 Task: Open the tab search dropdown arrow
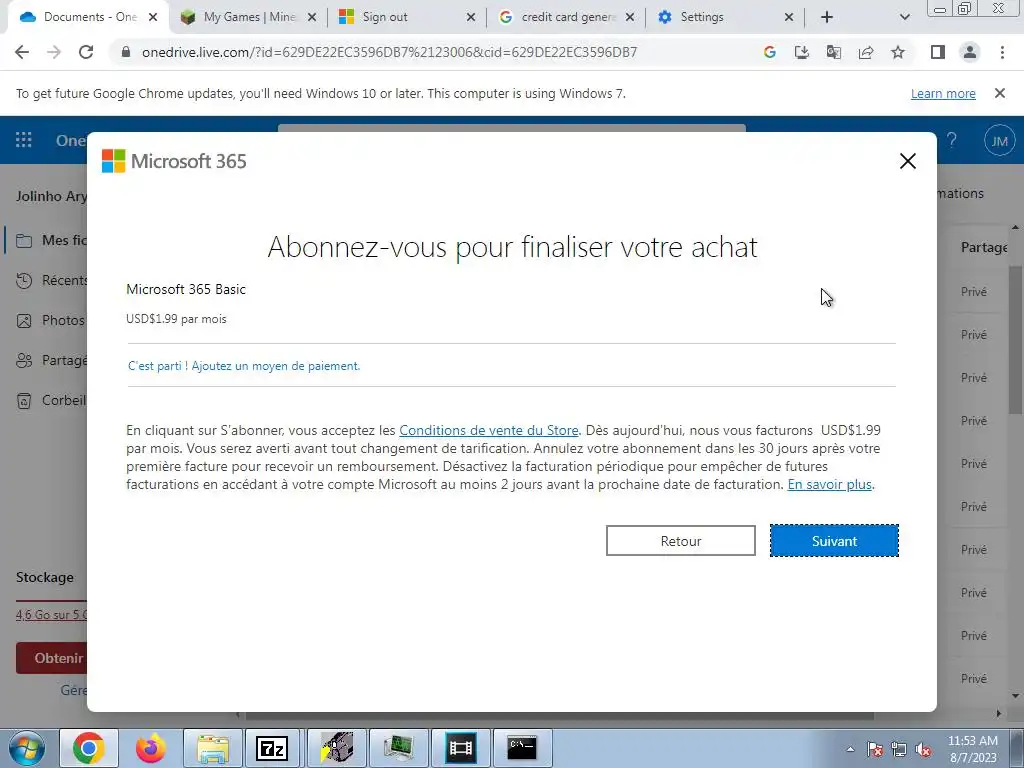click(x=904, y=18)
